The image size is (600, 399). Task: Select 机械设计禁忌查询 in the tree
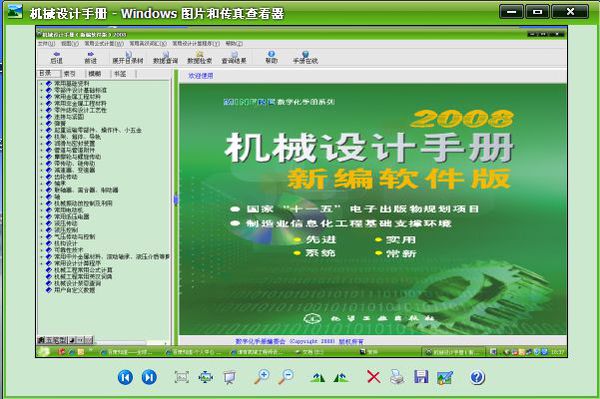point(77,283)
